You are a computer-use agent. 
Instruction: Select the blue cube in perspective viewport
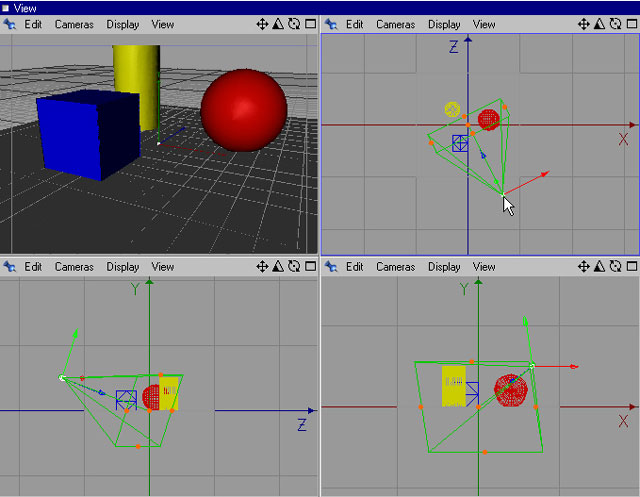click(x=88, y=135)
